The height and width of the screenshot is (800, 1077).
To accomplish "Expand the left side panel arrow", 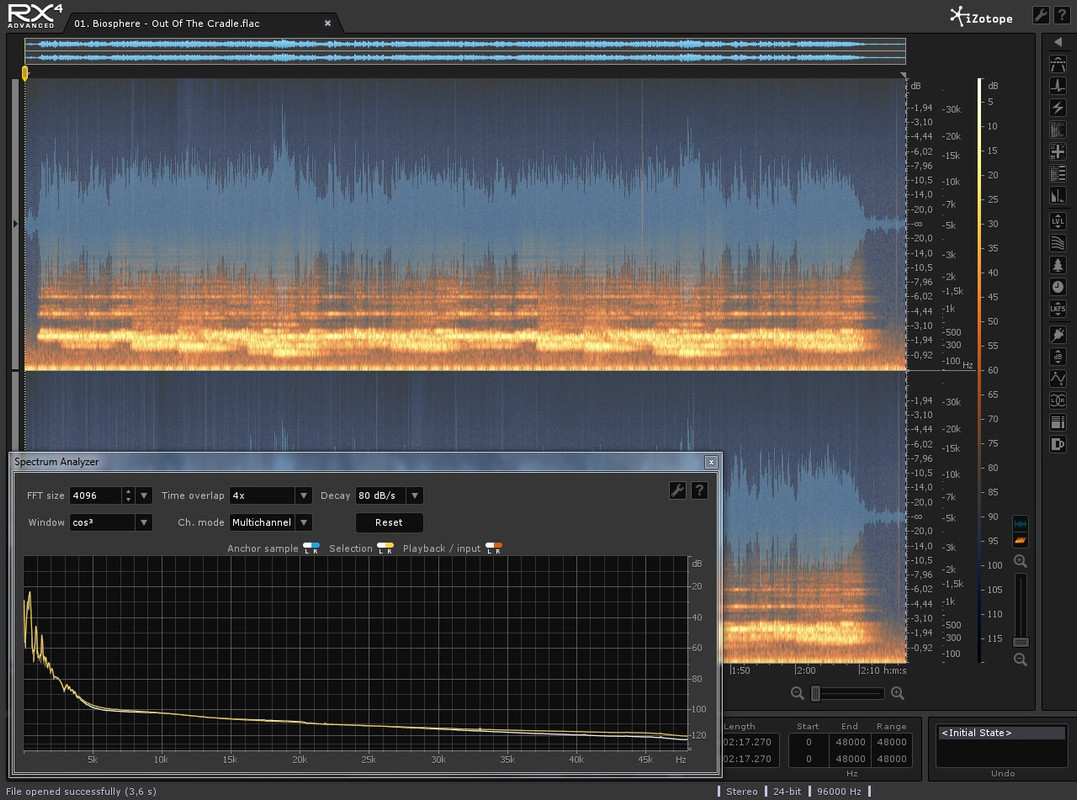I will point(15,224).
